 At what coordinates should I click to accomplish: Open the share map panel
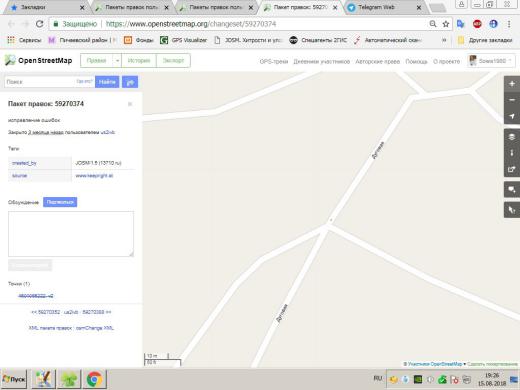pos(512,169)
